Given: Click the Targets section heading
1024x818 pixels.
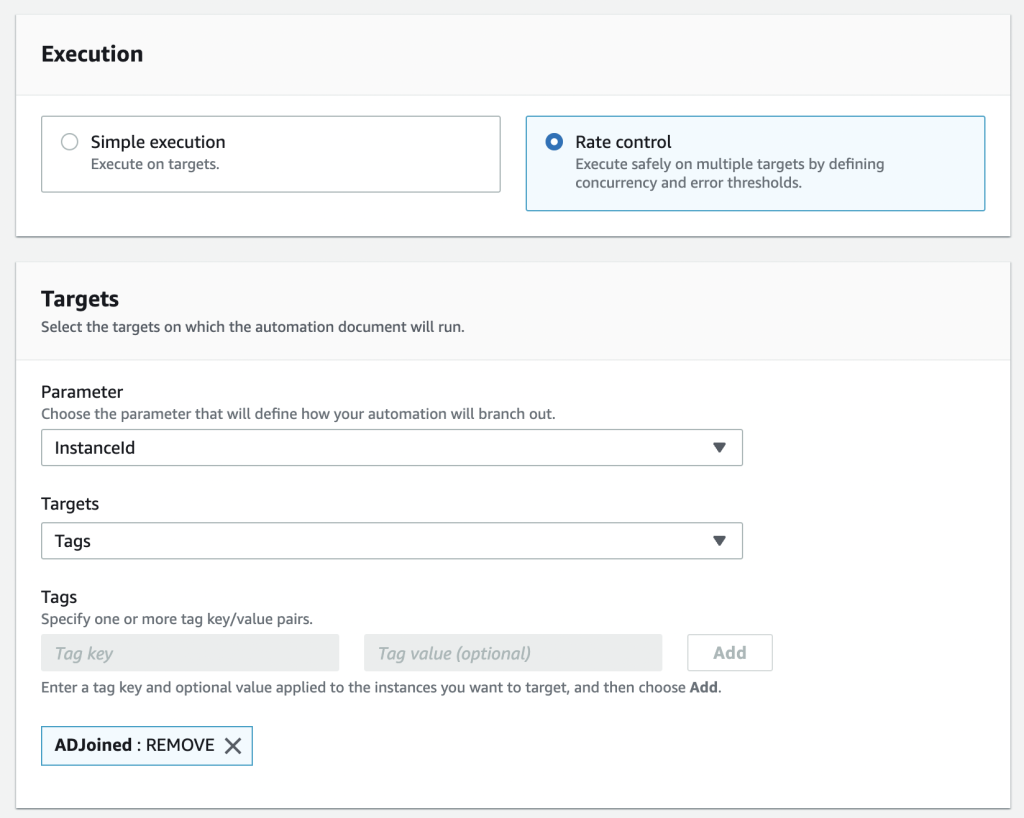Looking at the screenshot, I should click(x=78, y=298).
